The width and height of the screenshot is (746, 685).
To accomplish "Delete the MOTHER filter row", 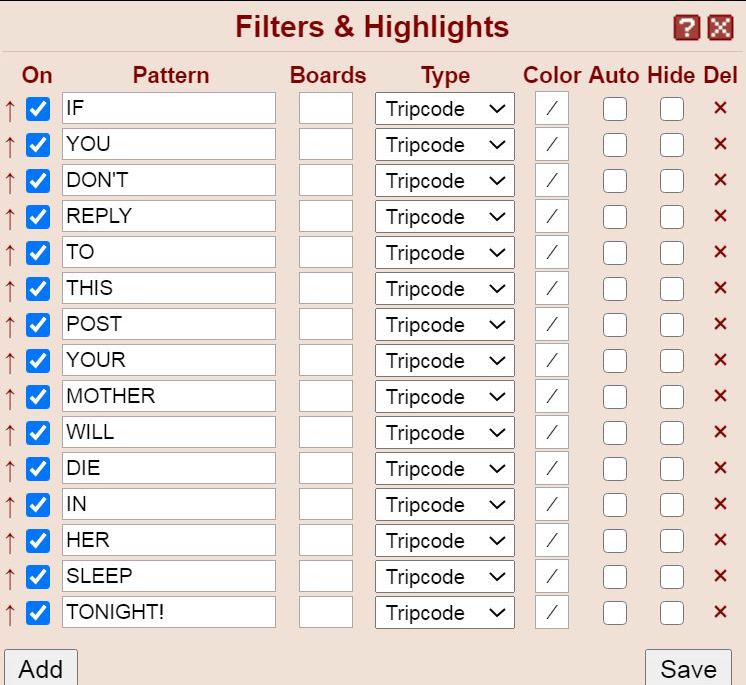I will pos(720,396).
